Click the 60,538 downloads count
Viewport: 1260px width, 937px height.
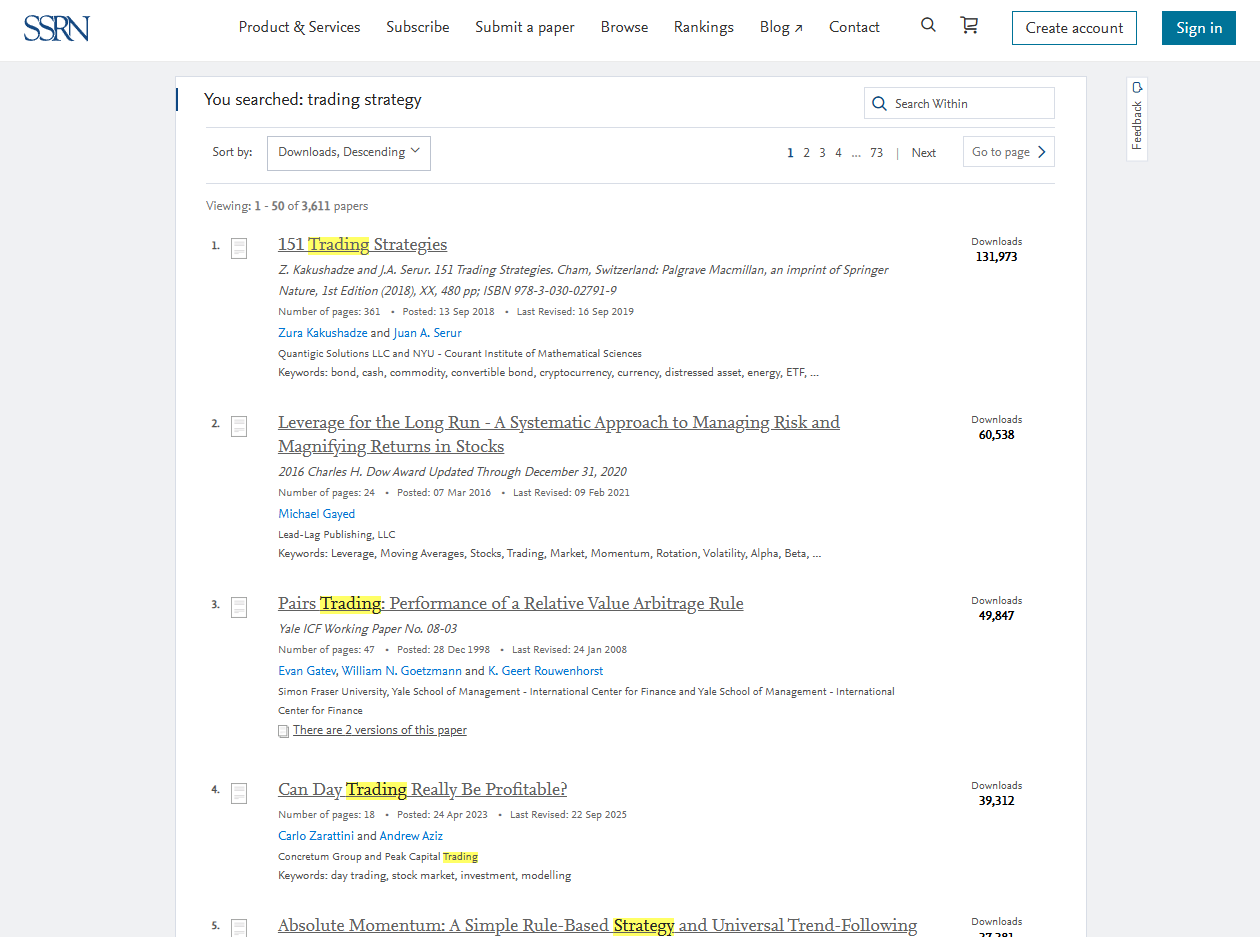tap(996, 435)
